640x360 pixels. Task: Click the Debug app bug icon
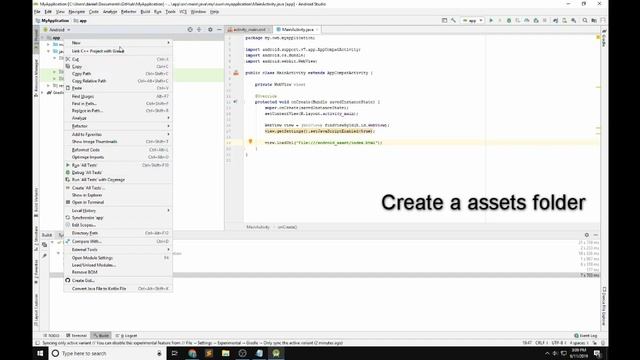click(x=509, y=20)
